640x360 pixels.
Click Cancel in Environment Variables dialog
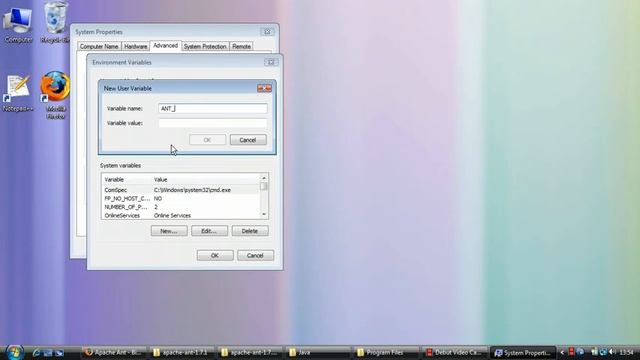tap(255, 256)
